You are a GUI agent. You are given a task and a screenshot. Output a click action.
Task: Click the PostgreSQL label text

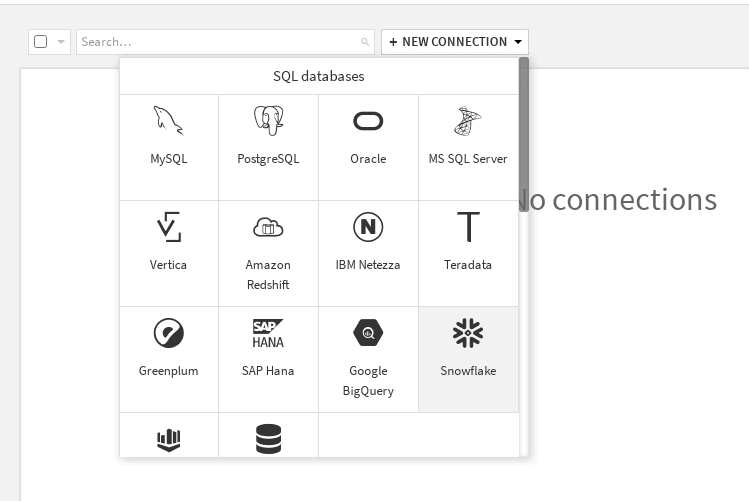pos(268,159)
